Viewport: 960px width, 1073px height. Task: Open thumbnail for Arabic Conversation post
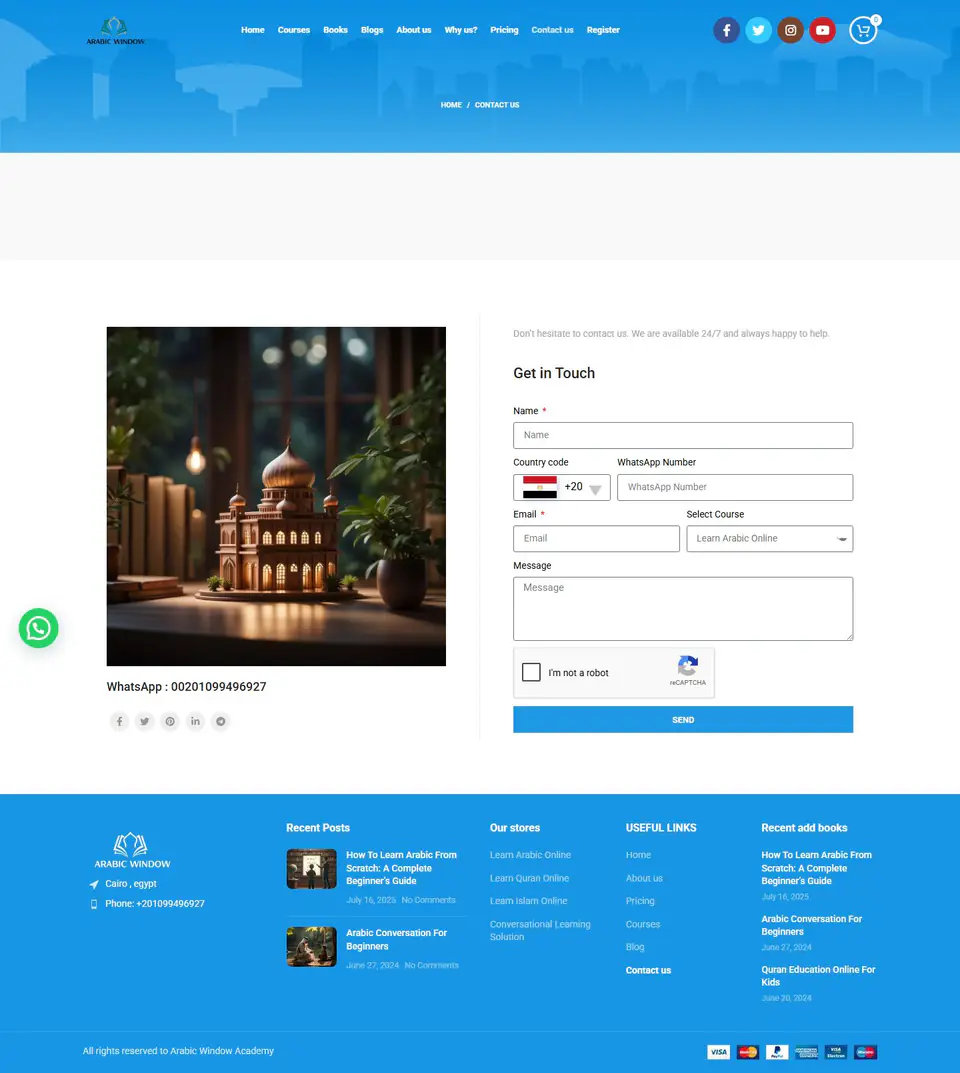point(311,946)
